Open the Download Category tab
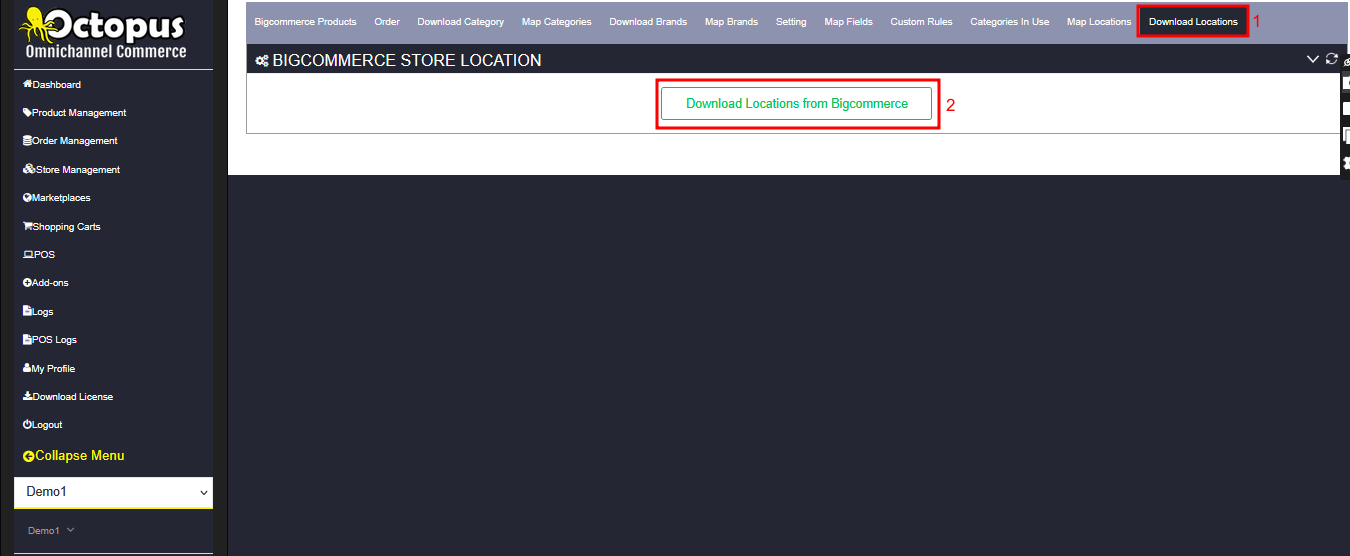1350x556 pixels. point(461,22)
